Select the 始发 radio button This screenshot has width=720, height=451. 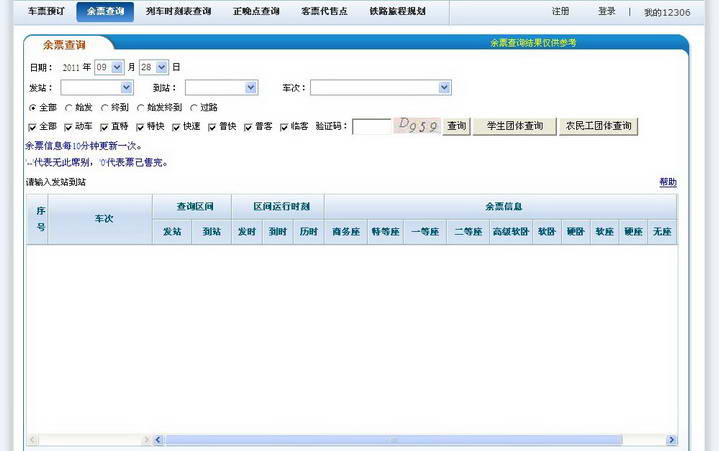(x=68, y=107)
